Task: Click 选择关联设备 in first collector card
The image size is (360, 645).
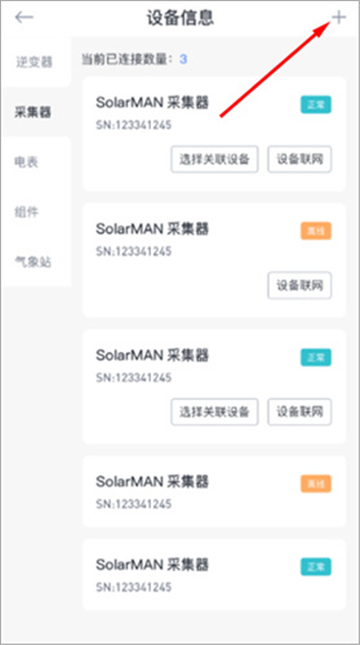Action: (214, 159)
